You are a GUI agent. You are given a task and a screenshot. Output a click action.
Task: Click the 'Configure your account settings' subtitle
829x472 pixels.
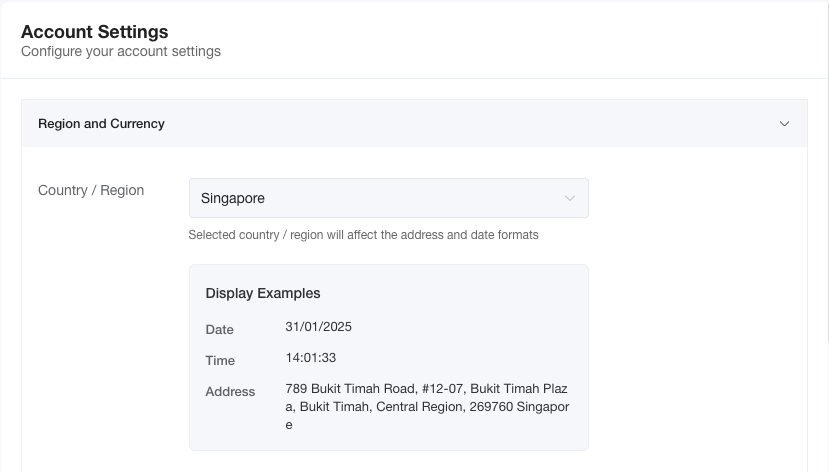[x=120, y=51]
